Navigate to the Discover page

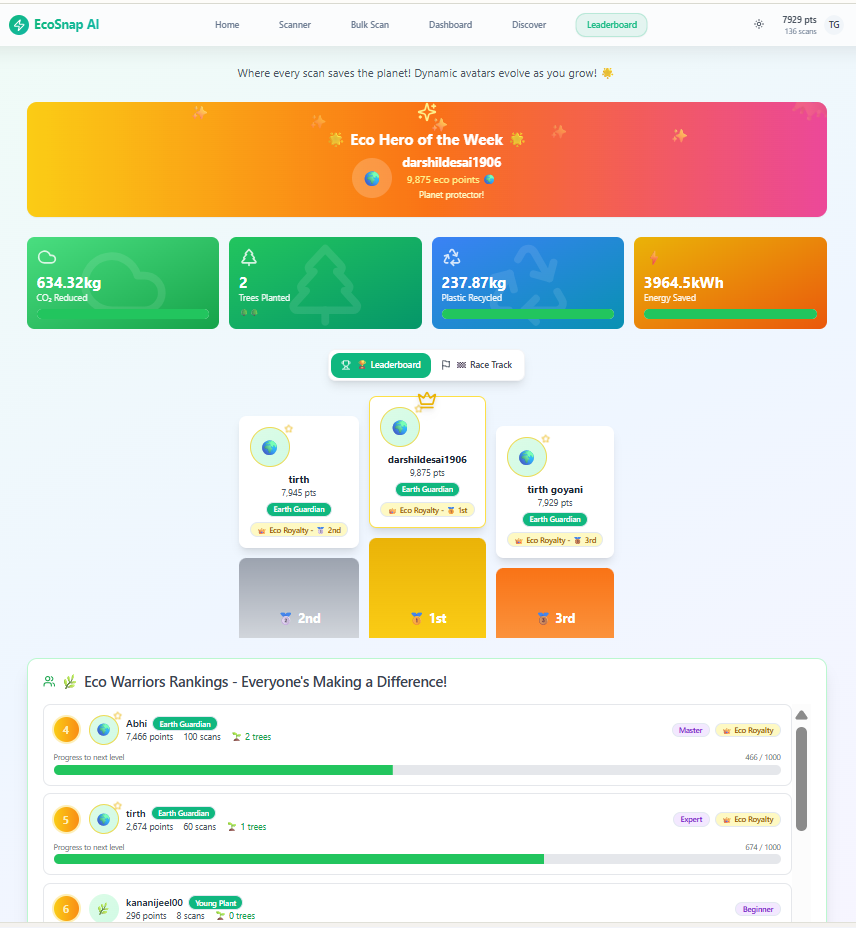529,25
